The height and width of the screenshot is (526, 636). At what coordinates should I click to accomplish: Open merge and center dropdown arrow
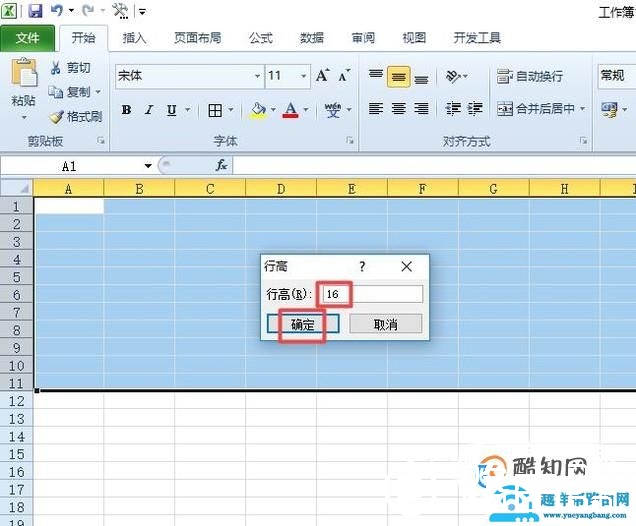tap(582, 109)
